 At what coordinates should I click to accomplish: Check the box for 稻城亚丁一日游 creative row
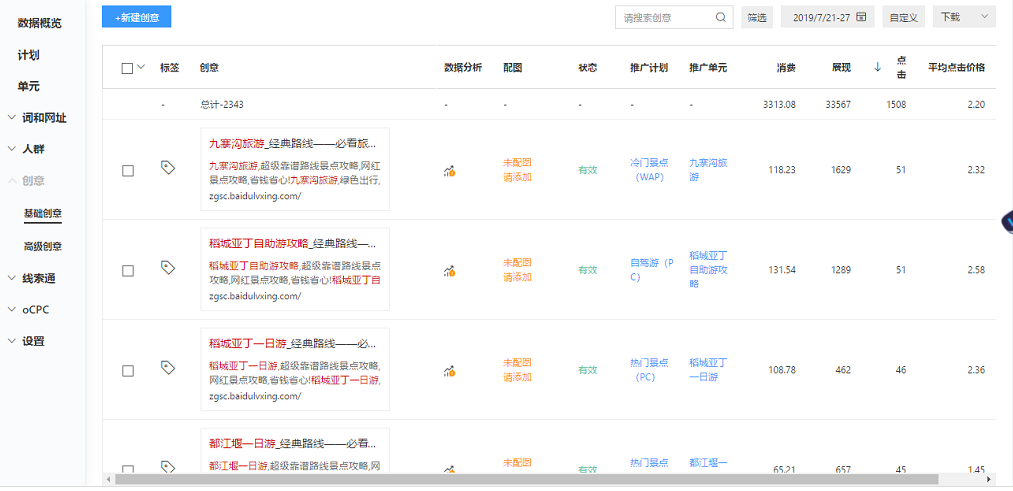point(128,371)
